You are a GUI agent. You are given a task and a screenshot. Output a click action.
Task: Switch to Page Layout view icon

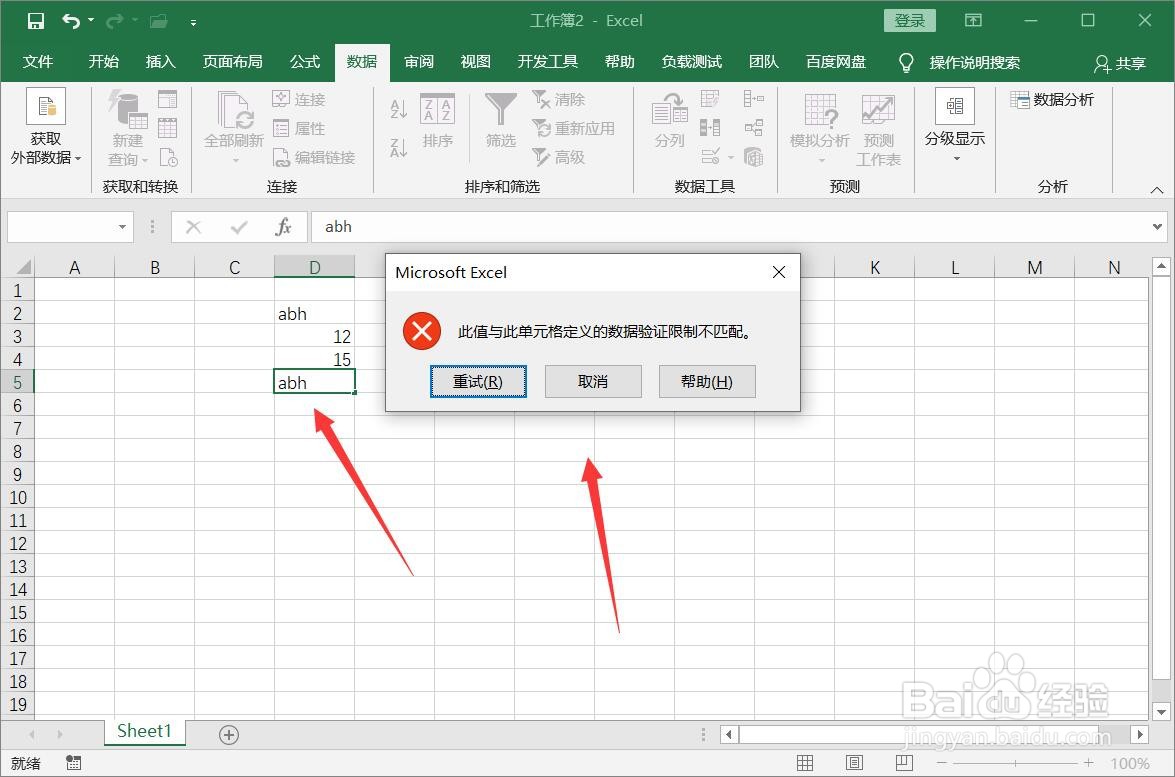(x=854, y=763)
